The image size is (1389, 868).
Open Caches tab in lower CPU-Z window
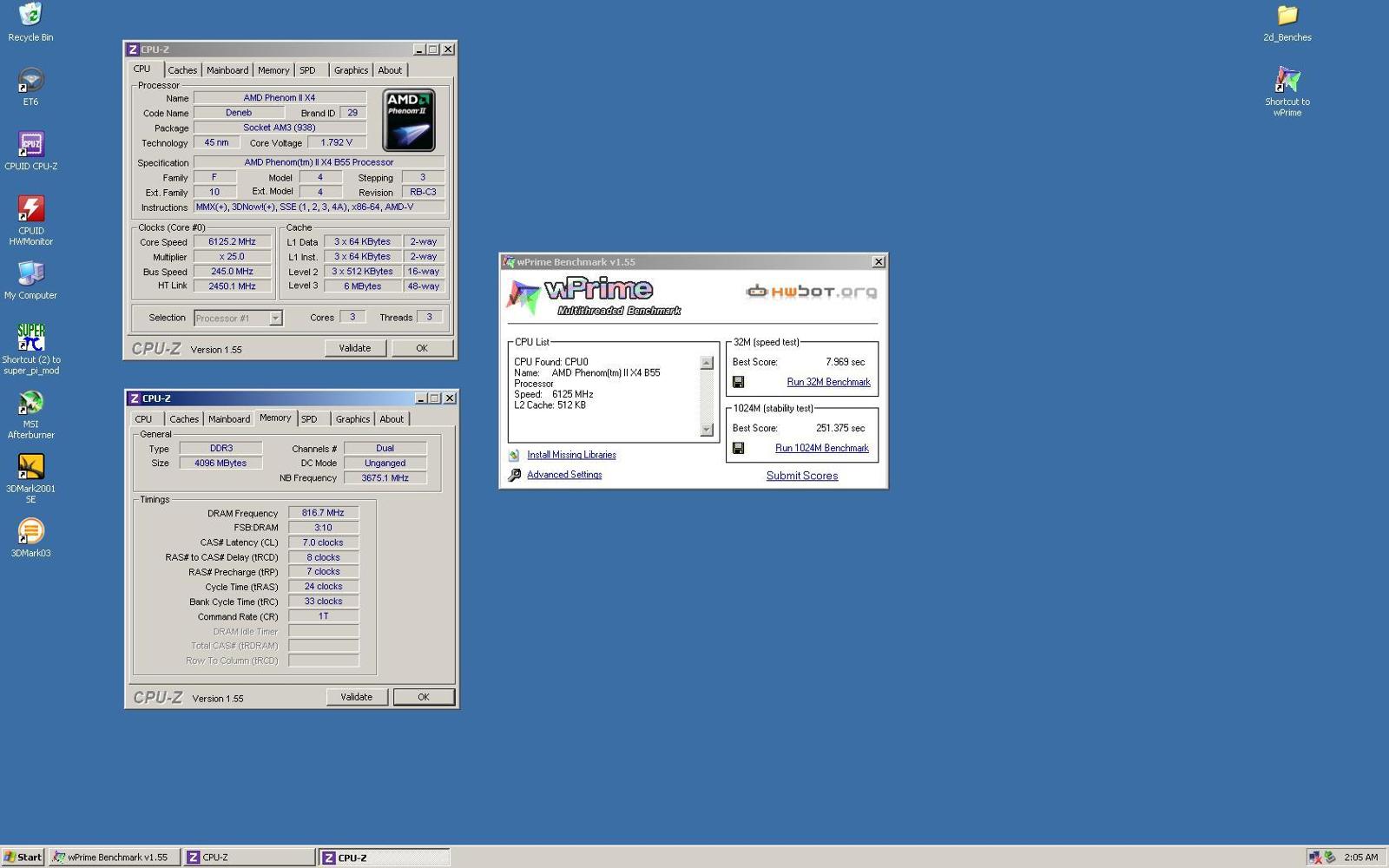(184, 419)
